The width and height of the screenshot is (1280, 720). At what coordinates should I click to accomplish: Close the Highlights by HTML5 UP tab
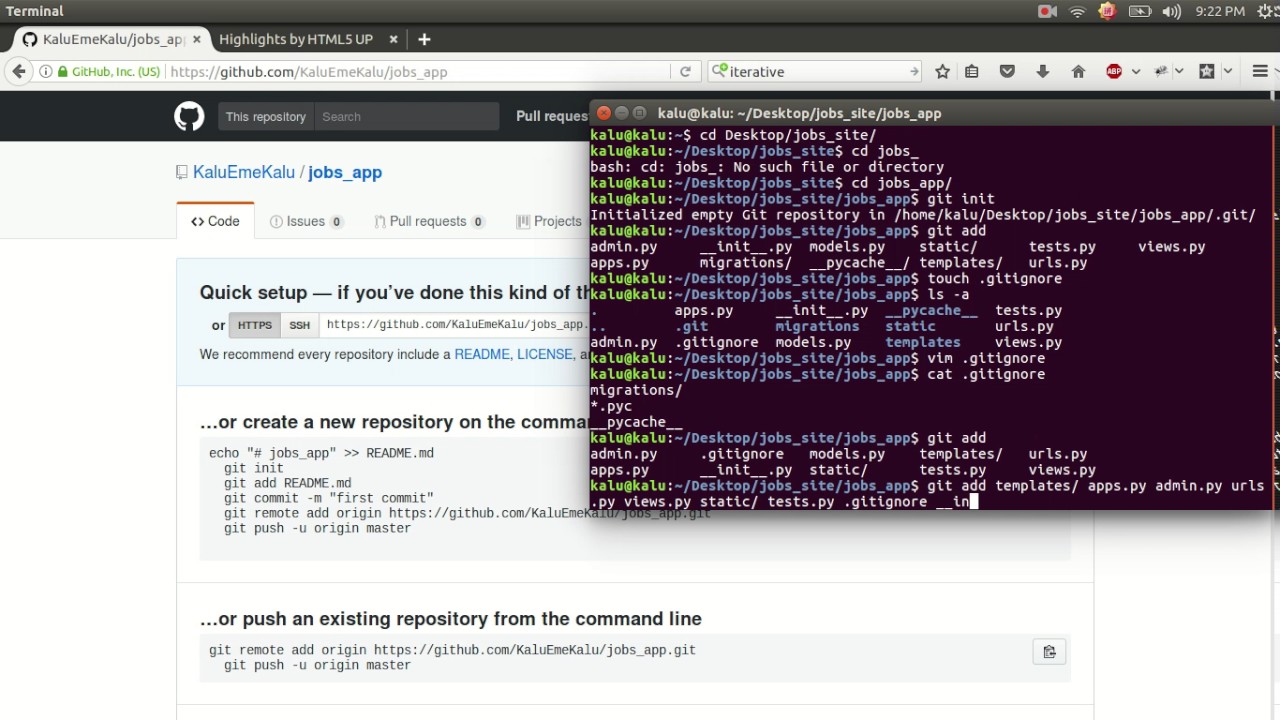[x=393, y=39]
